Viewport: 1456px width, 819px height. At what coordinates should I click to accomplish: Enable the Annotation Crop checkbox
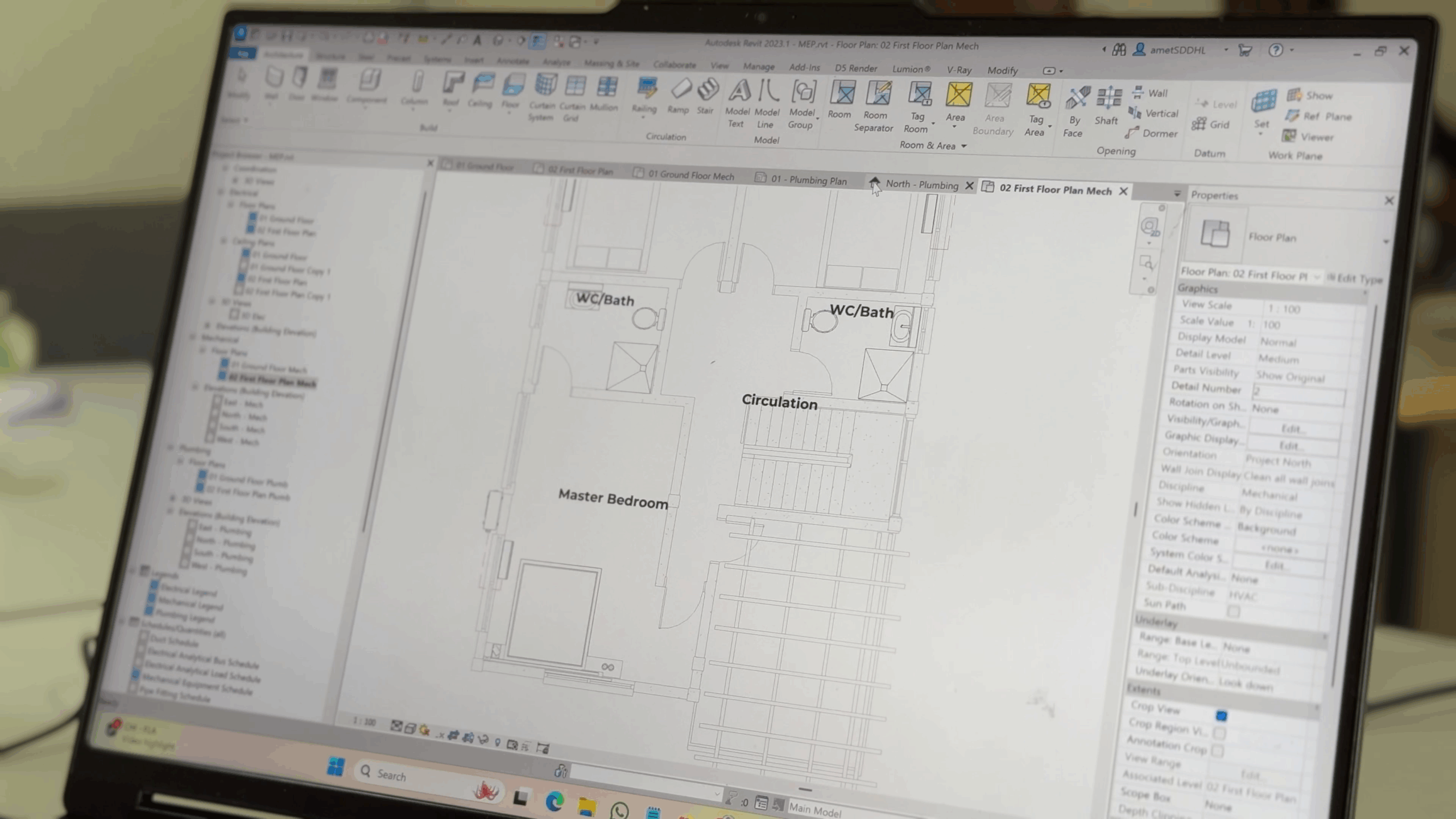[1217, 751]
